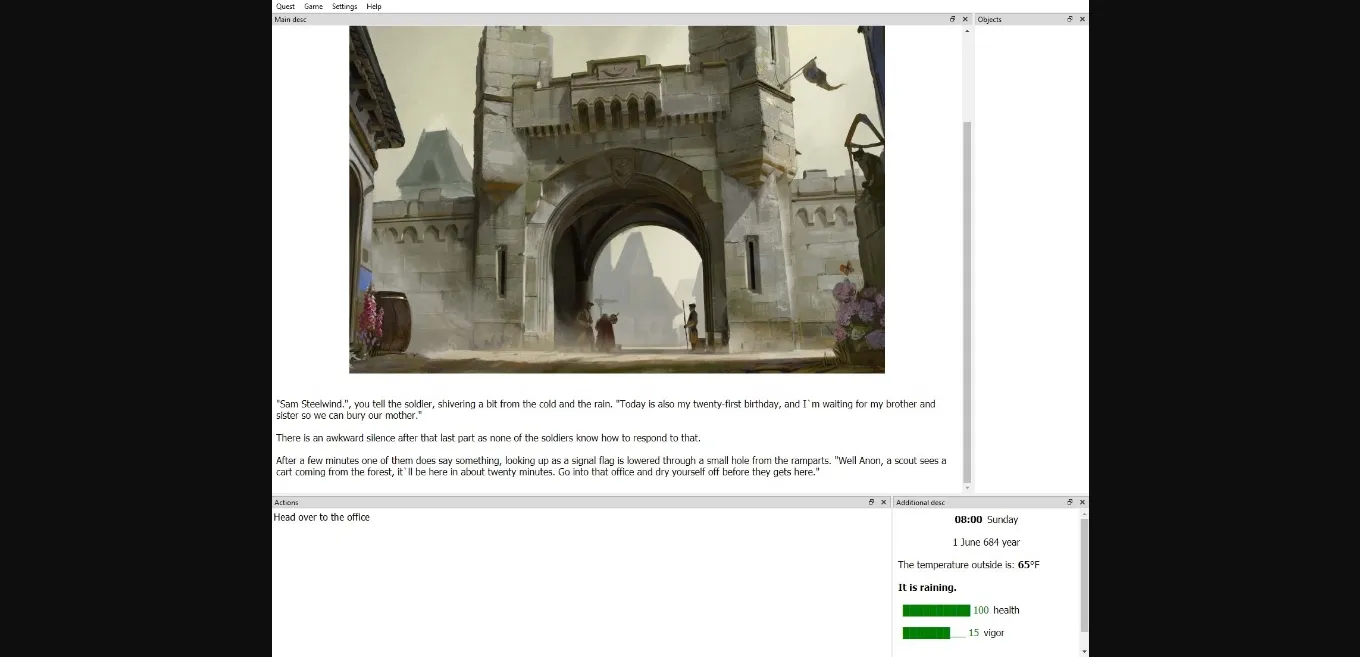Close the Main desc panel
The image size is (1360, 657).
click(x=965, y=19)
